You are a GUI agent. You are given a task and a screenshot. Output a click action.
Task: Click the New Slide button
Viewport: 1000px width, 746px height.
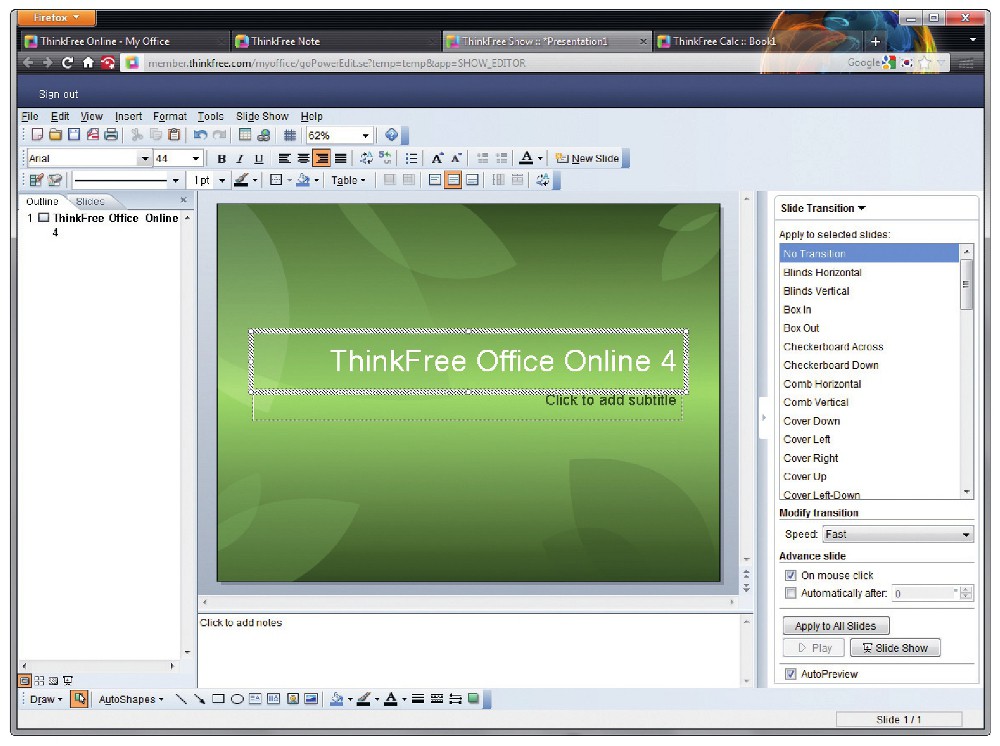coord(588,159)
